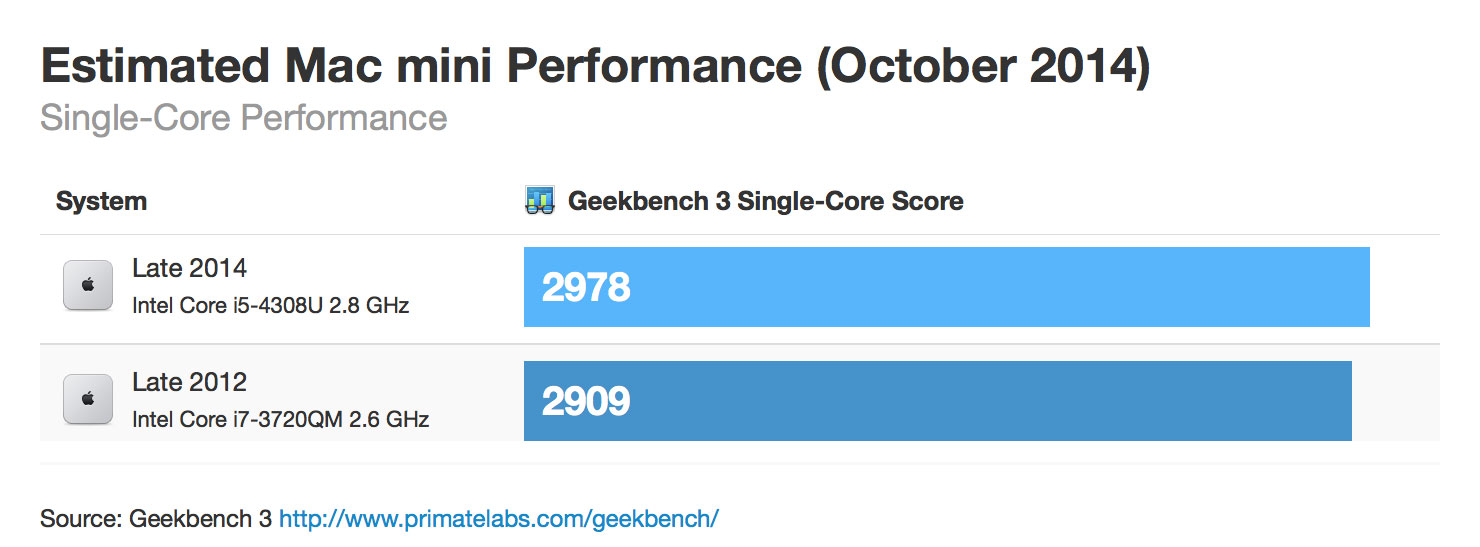Click the Late 2012 Mac mini icon
Screen dimensions: 1480x547
(88, 400)
